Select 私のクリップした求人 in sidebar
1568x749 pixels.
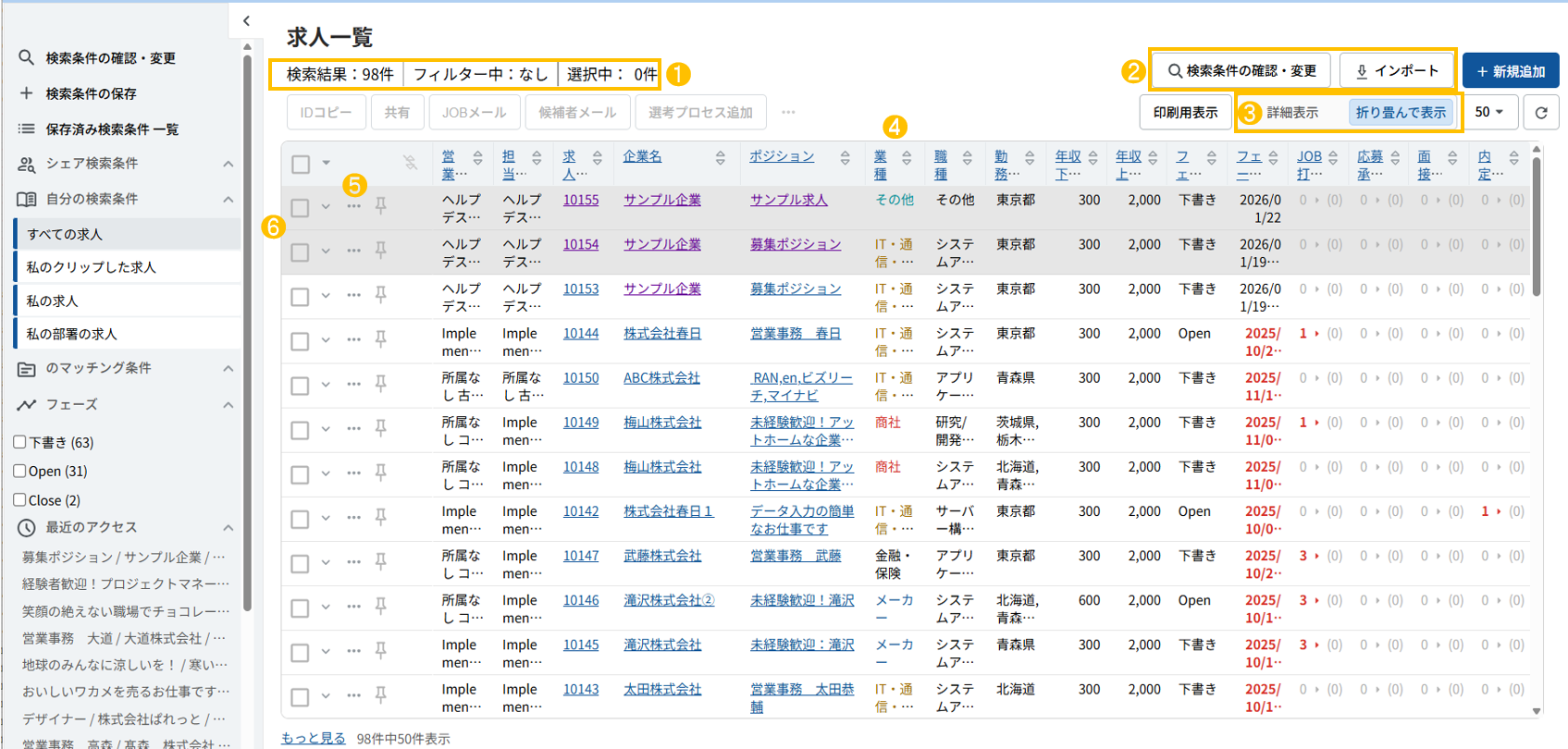point(92,267)
